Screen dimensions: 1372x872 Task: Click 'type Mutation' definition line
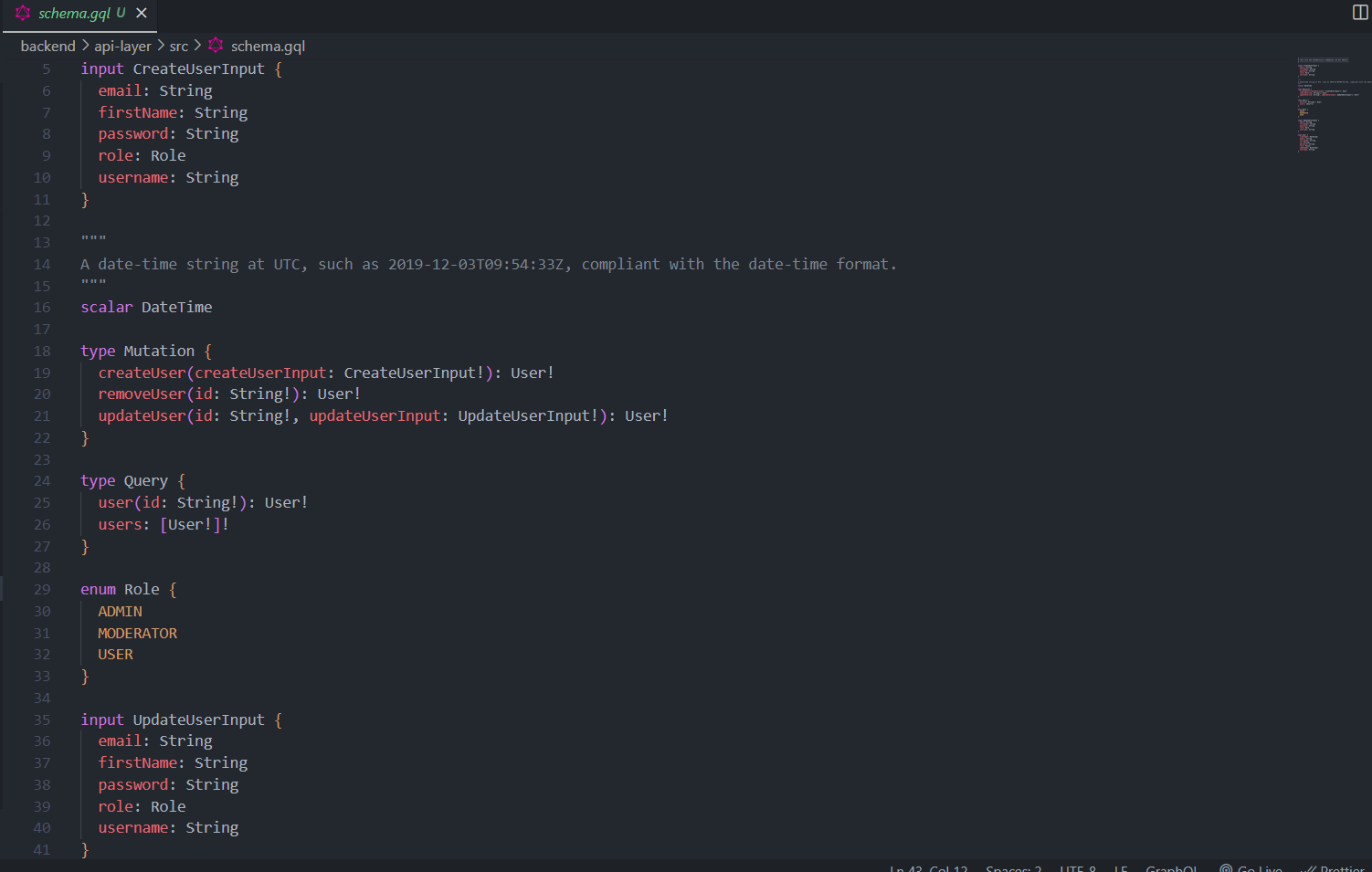[146, 351]
